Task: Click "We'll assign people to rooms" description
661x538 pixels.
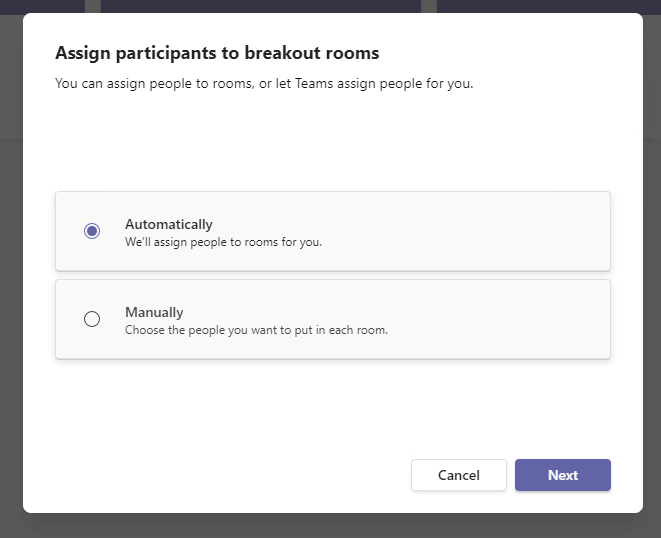Action: point(223,242)
